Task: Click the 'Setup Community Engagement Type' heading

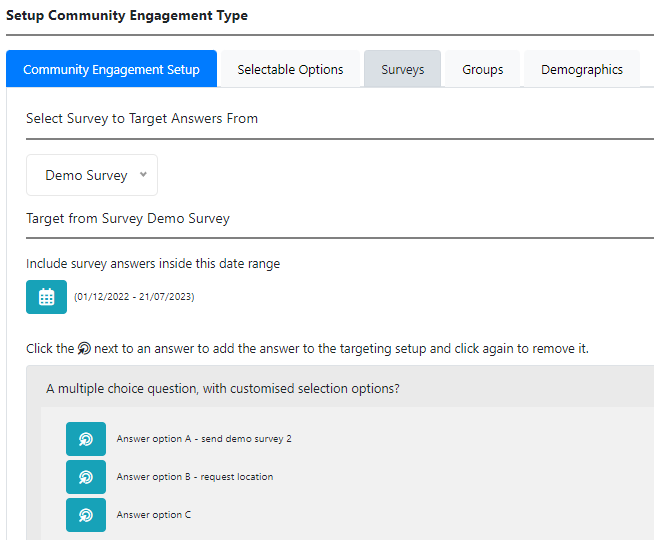Action: point(127,16)
